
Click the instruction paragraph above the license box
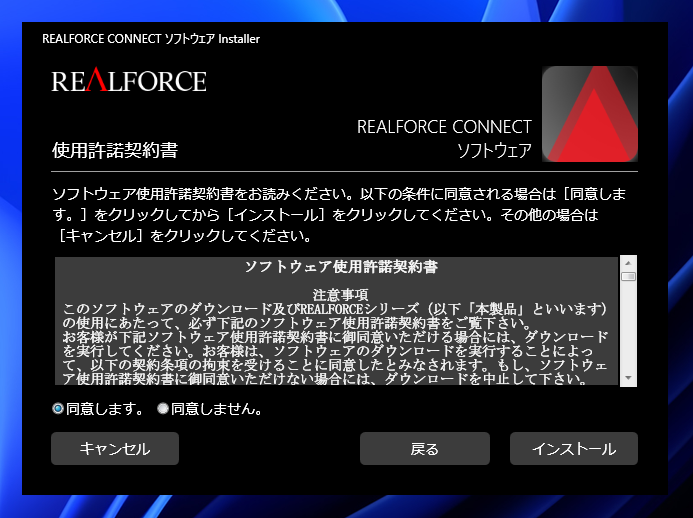click(x=339, y=215)
